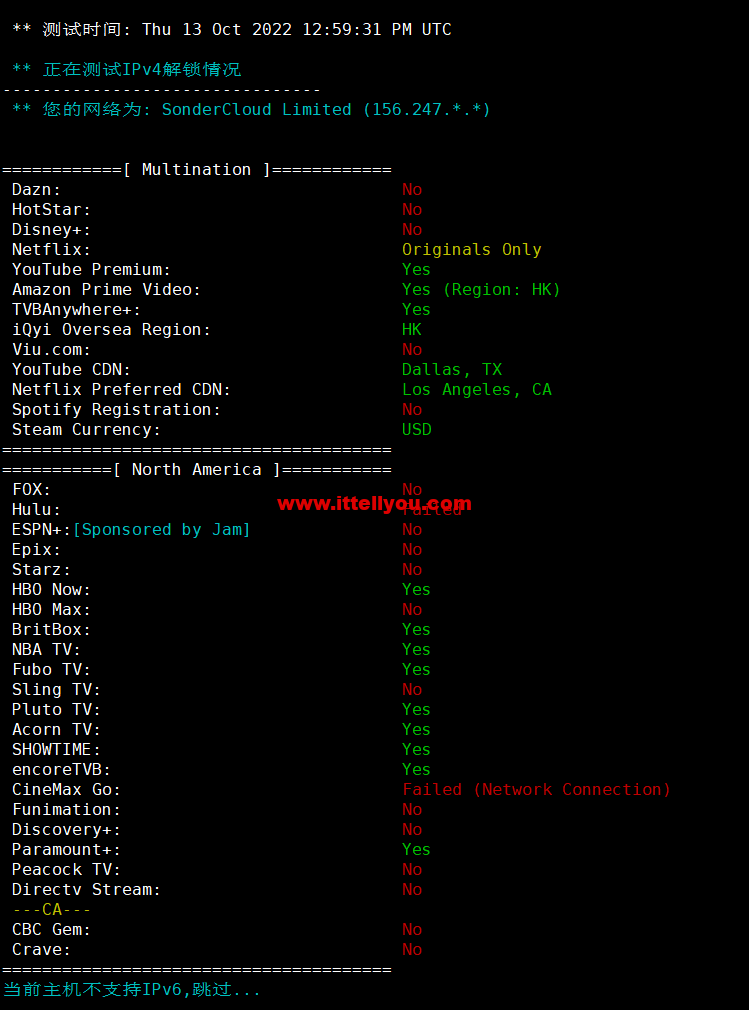Select the 'Spotify Registration:' label
This screenshot has width=749, height=1010.
tap(117, 409)
